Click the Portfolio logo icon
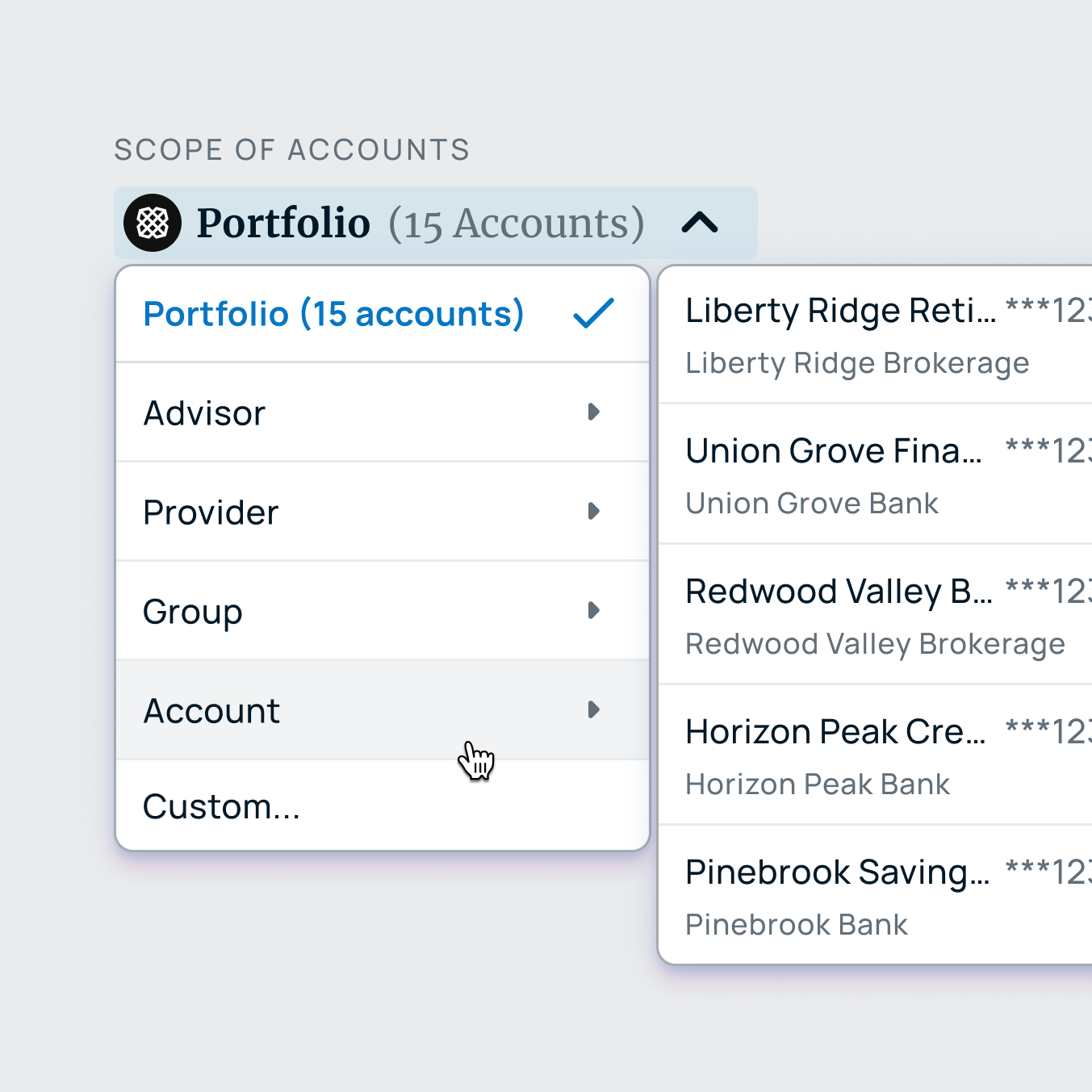The image size is (1092, 1092). 153,223
